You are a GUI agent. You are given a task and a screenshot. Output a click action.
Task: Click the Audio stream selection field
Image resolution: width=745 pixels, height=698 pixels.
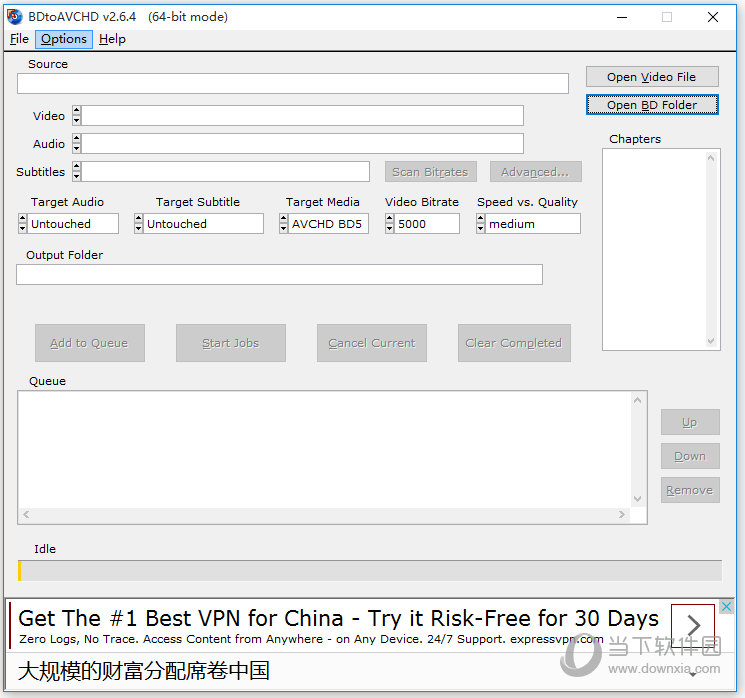(x=303, y=143)
